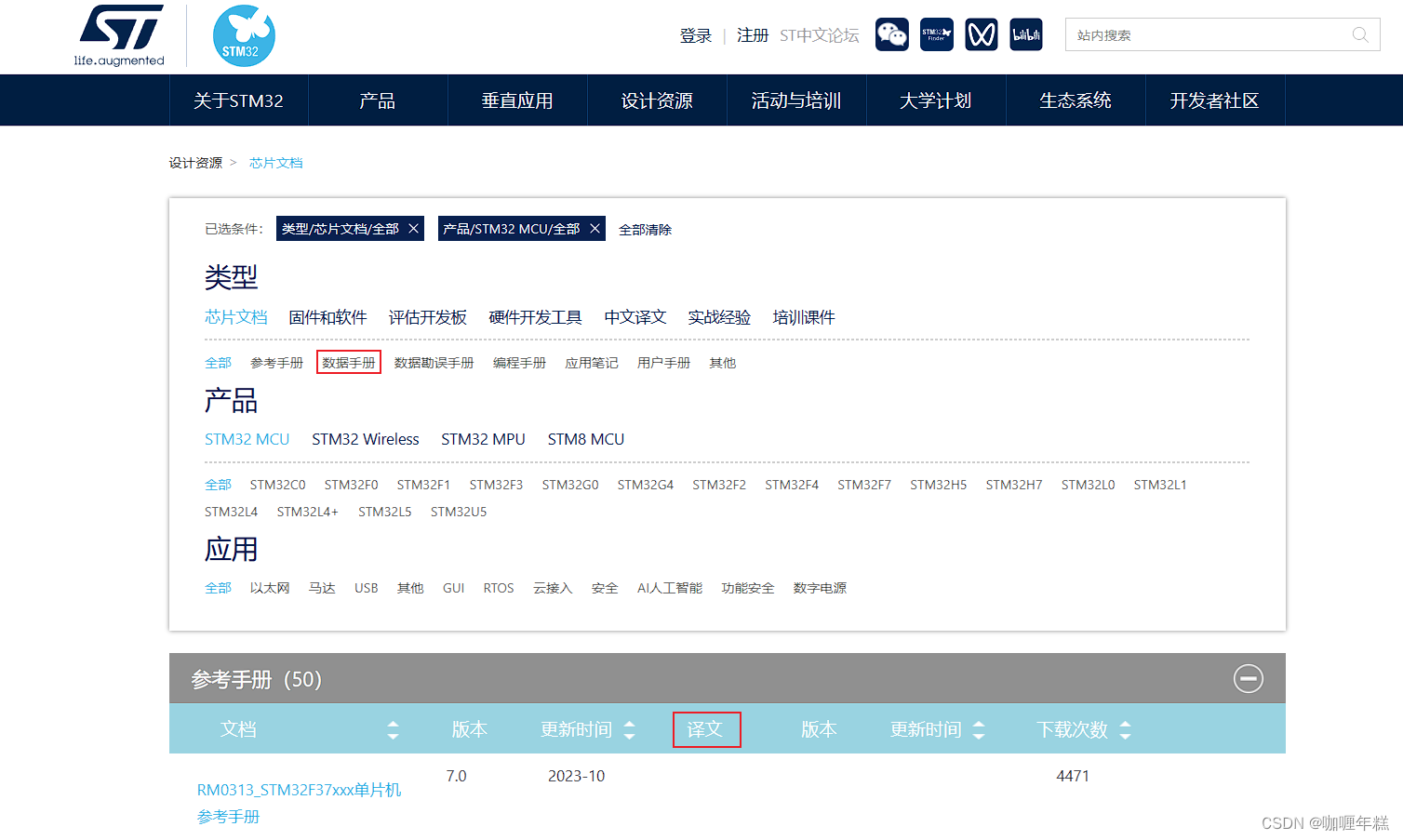
Task: Sort by the 文档 column arrows
Action: point(393,730)
